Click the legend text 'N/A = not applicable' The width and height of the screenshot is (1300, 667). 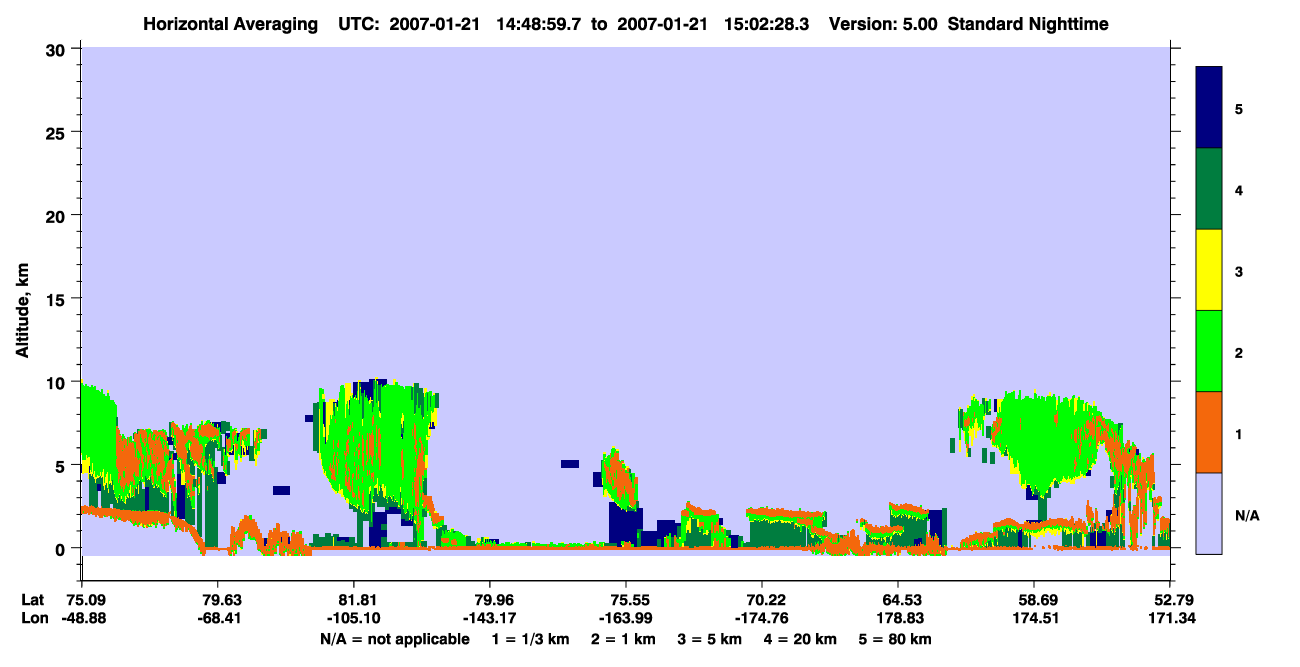coord(395,639)
